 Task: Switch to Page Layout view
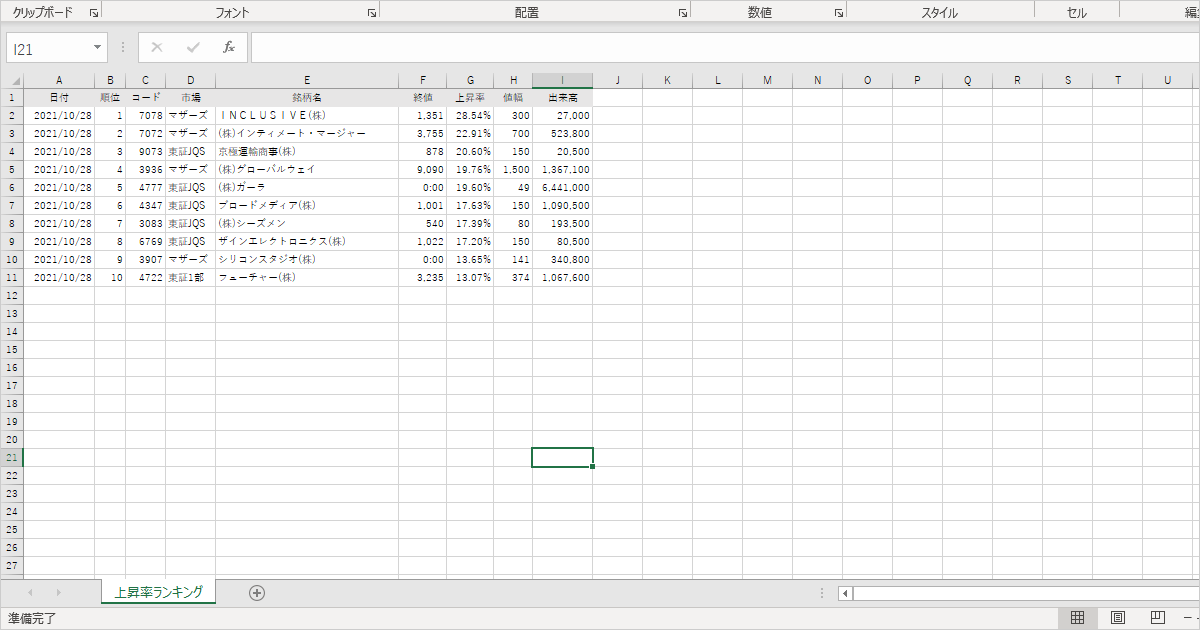pos(1118,618)
